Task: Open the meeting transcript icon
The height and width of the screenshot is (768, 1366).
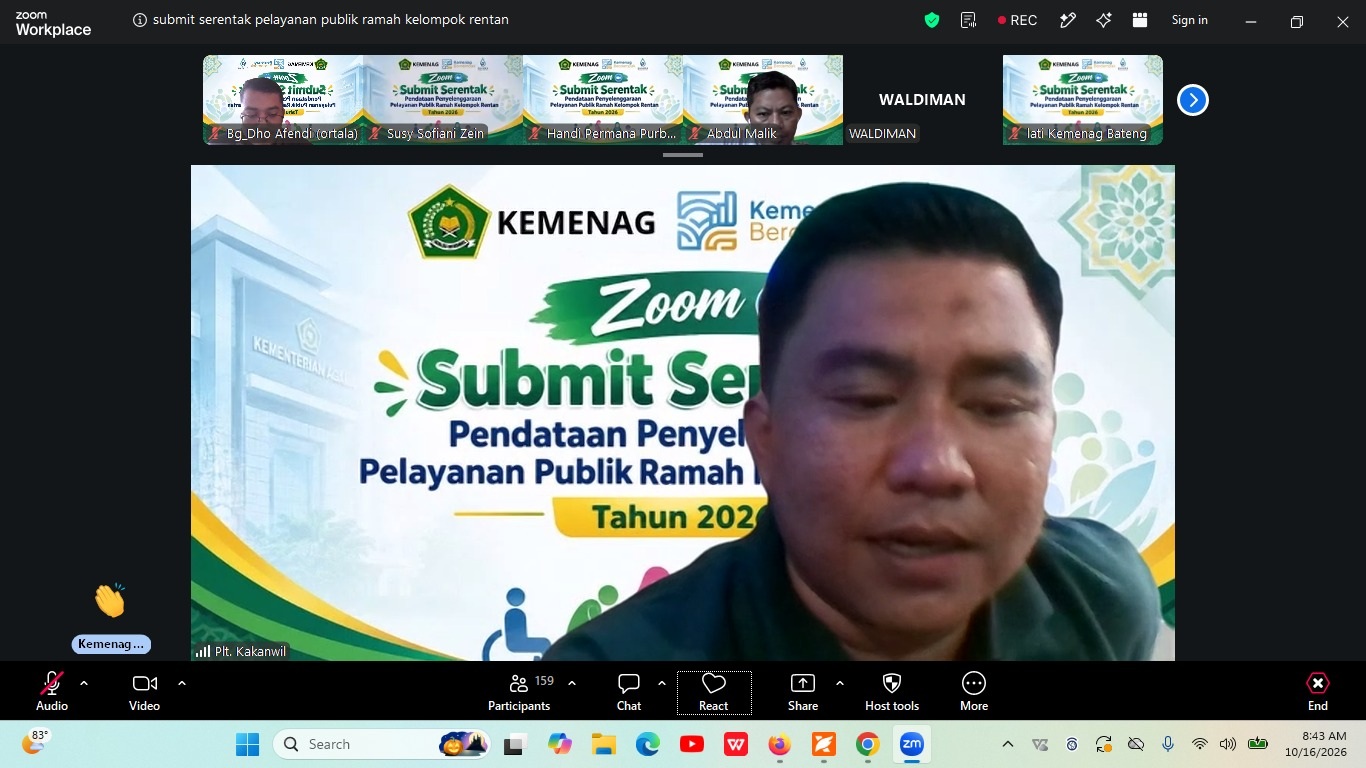Action: pos(968,20)
